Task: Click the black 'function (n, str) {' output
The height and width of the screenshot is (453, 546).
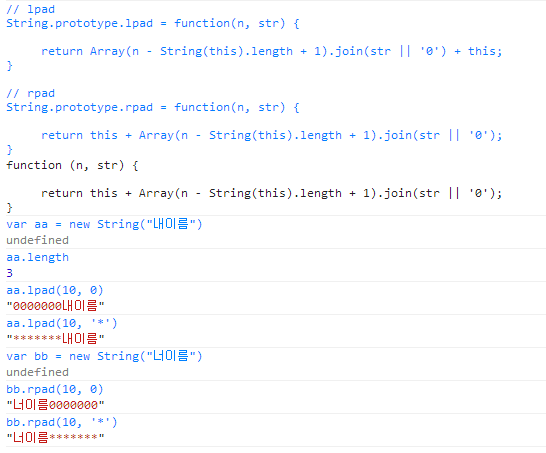Action: click(x=72, y=165)
